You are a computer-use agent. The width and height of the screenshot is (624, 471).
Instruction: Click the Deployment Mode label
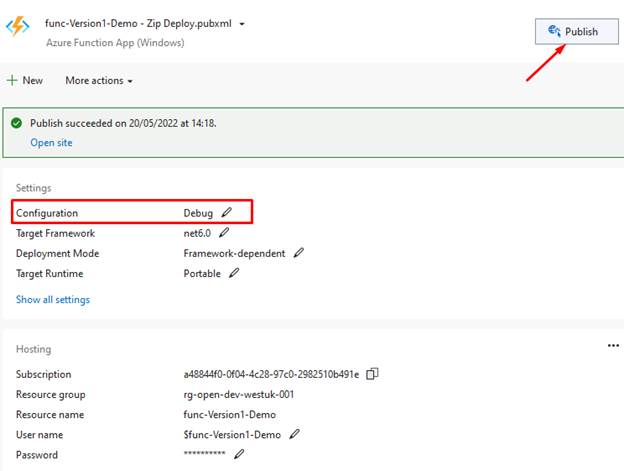point(58,253)
